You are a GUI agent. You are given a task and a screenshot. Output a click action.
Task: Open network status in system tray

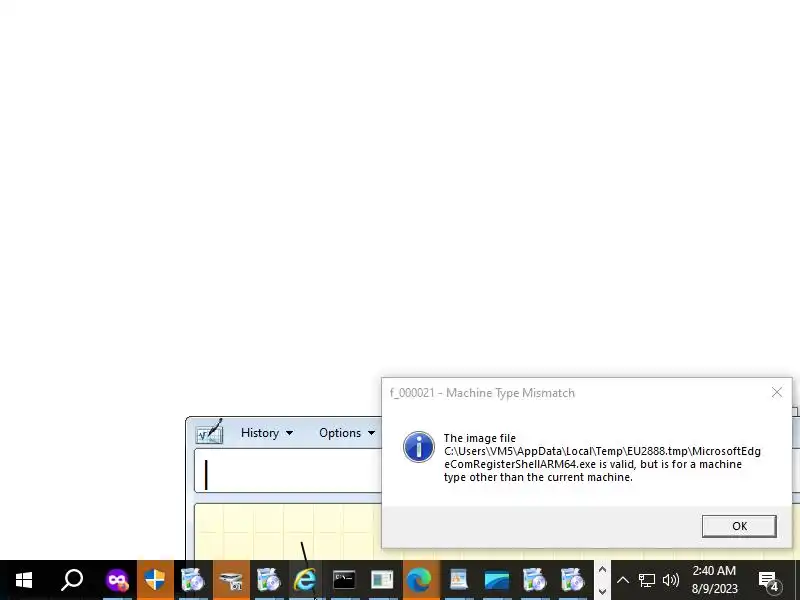pos(646,580)
